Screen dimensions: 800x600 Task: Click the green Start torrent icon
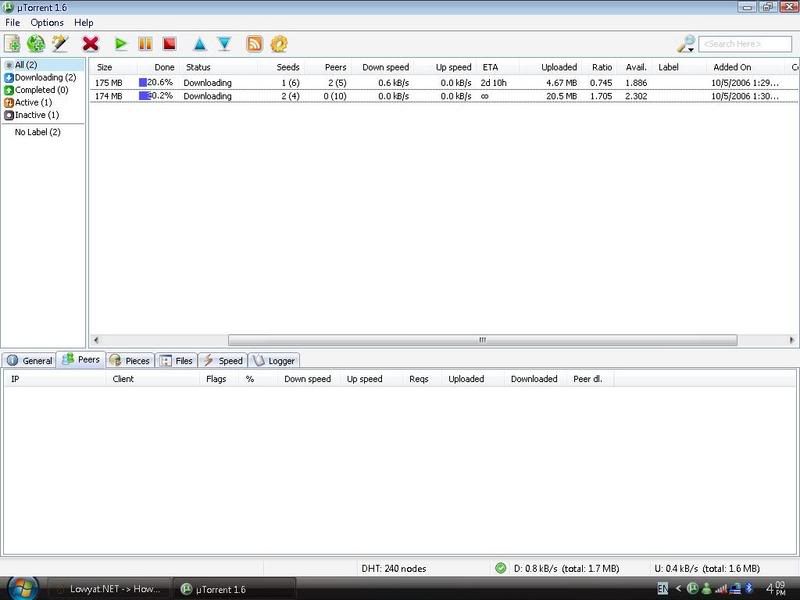tap(121, 44)
